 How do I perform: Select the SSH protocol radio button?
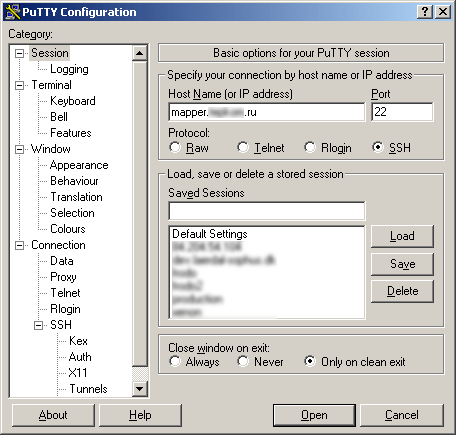tap(378, 147)
